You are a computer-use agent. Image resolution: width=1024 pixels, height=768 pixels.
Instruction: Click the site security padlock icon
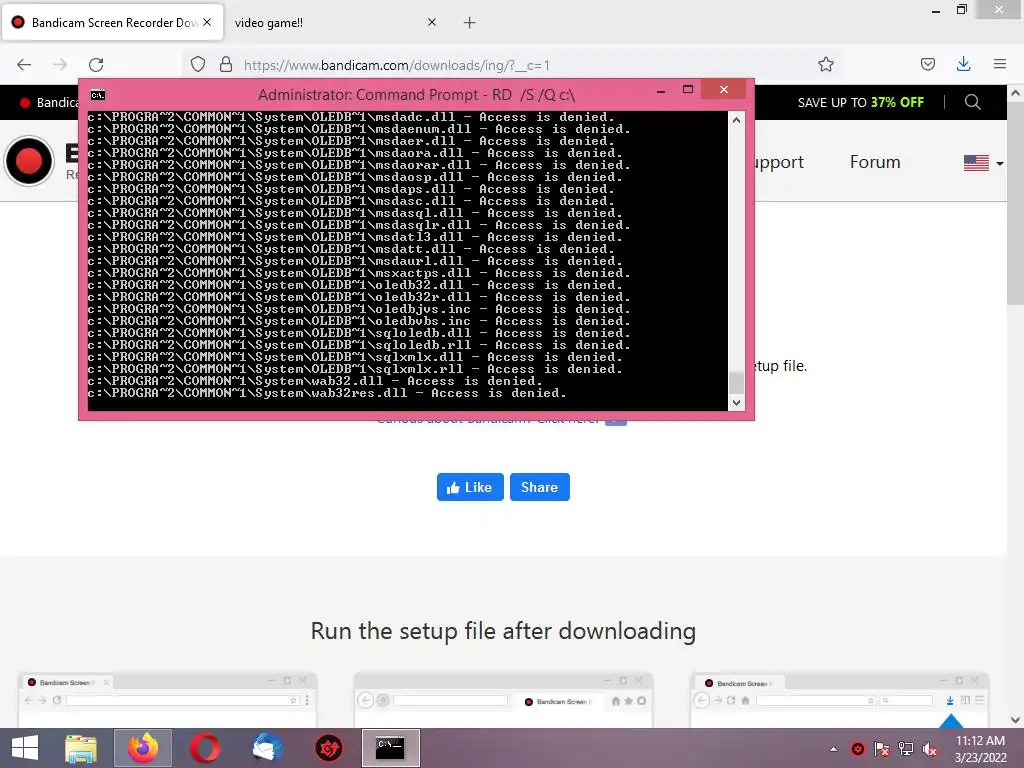point(226,65)
